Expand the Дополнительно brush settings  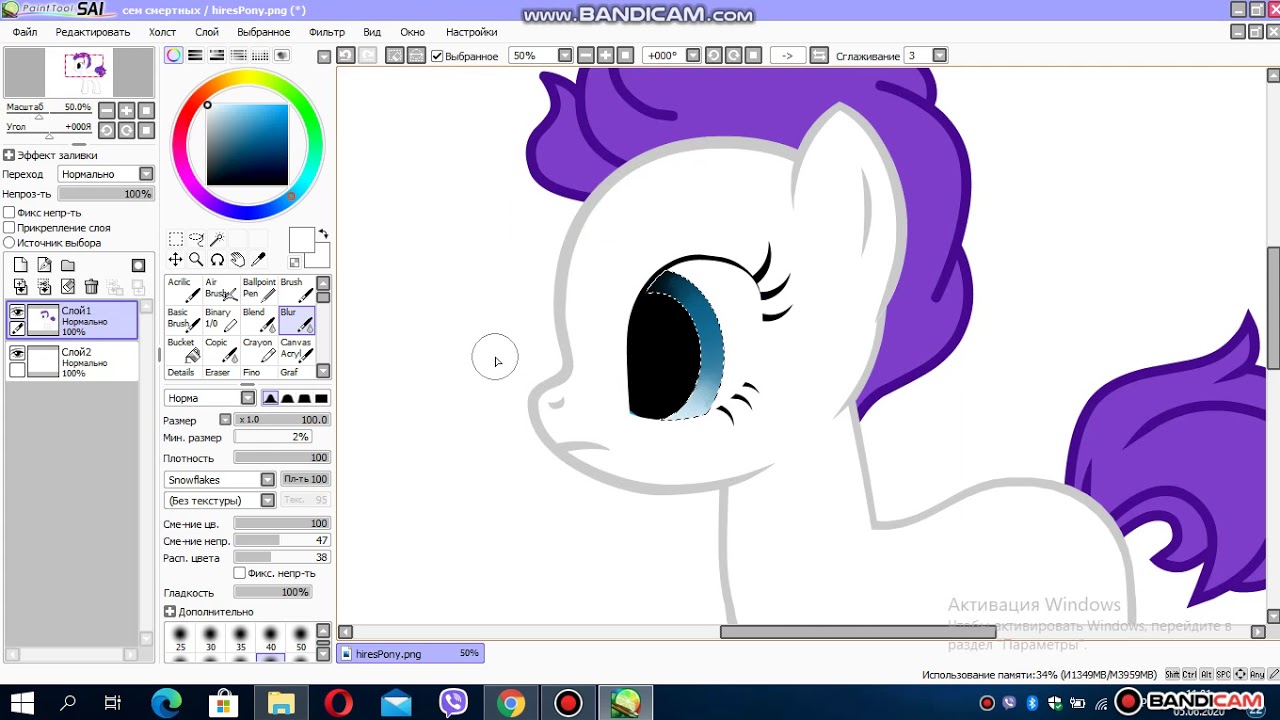[x=170, y=611]
